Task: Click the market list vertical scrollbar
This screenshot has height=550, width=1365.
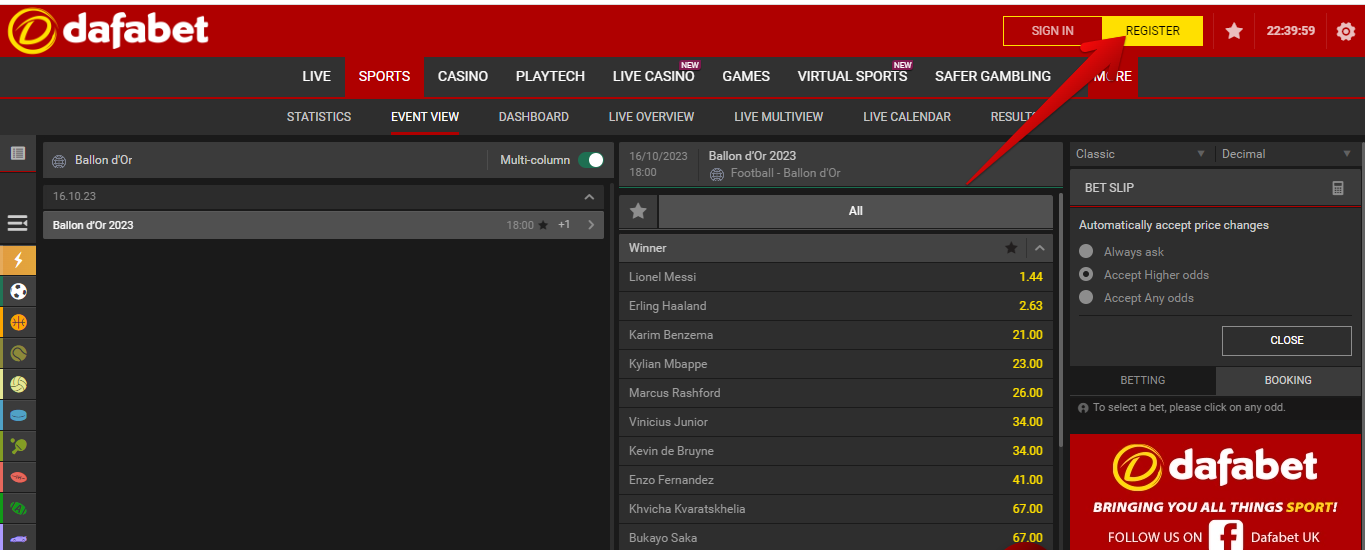Action: click(1060, 320)
